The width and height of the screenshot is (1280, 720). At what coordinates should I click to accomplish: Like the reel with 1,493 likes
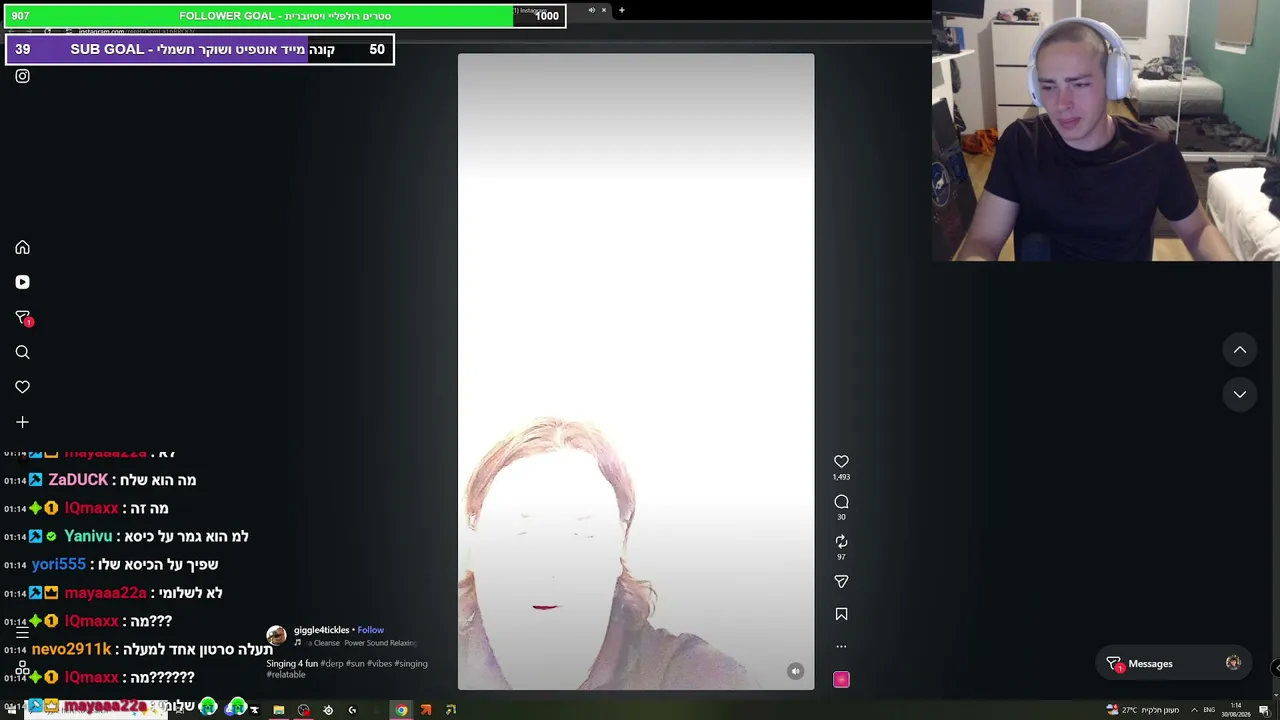tap(841, 461)
